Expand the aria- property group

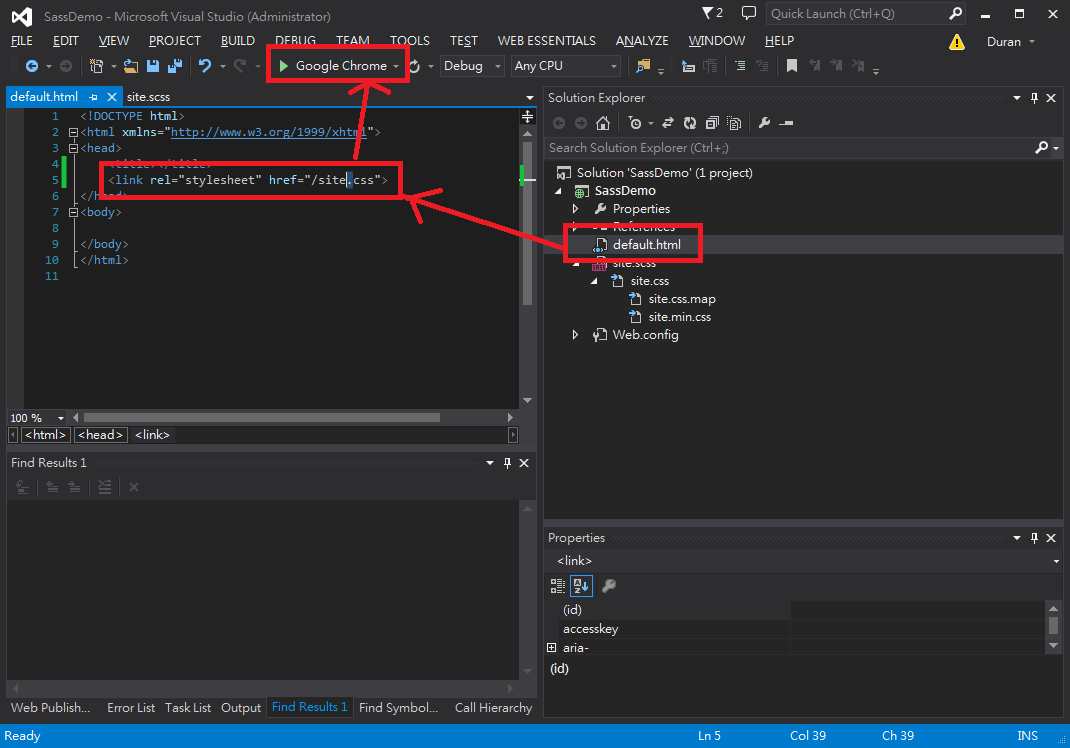tap(551, 647)
